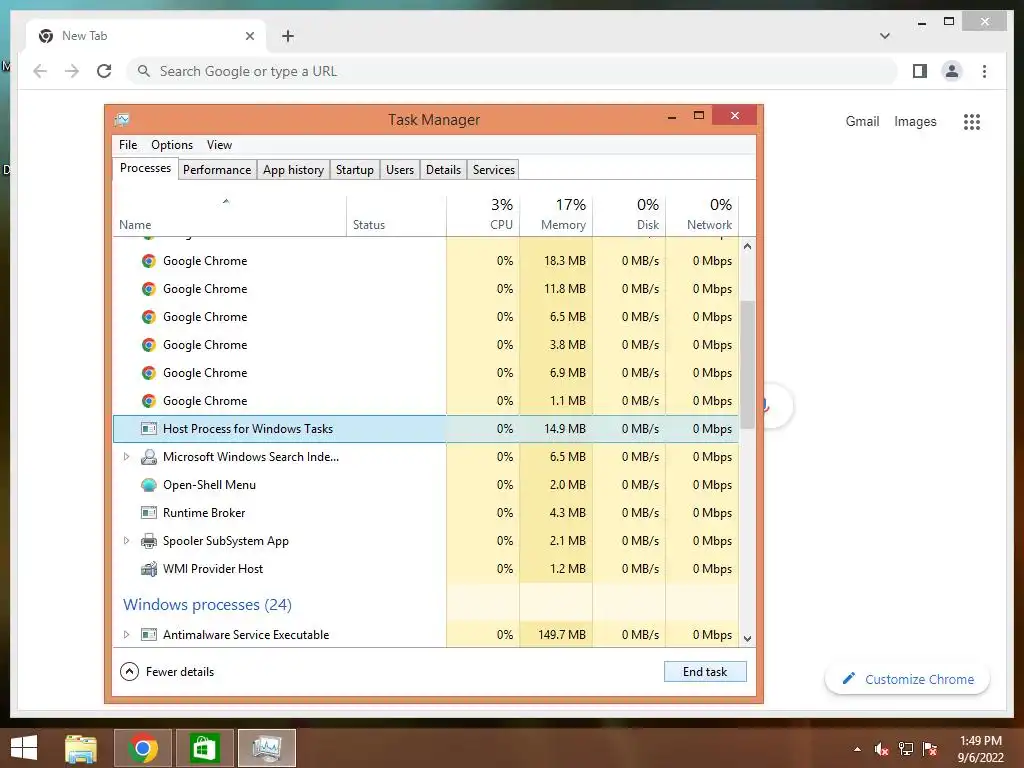1024x768 pixels.
Task: Expand Antimalware Service Executable process
Action: pos(127,635)
